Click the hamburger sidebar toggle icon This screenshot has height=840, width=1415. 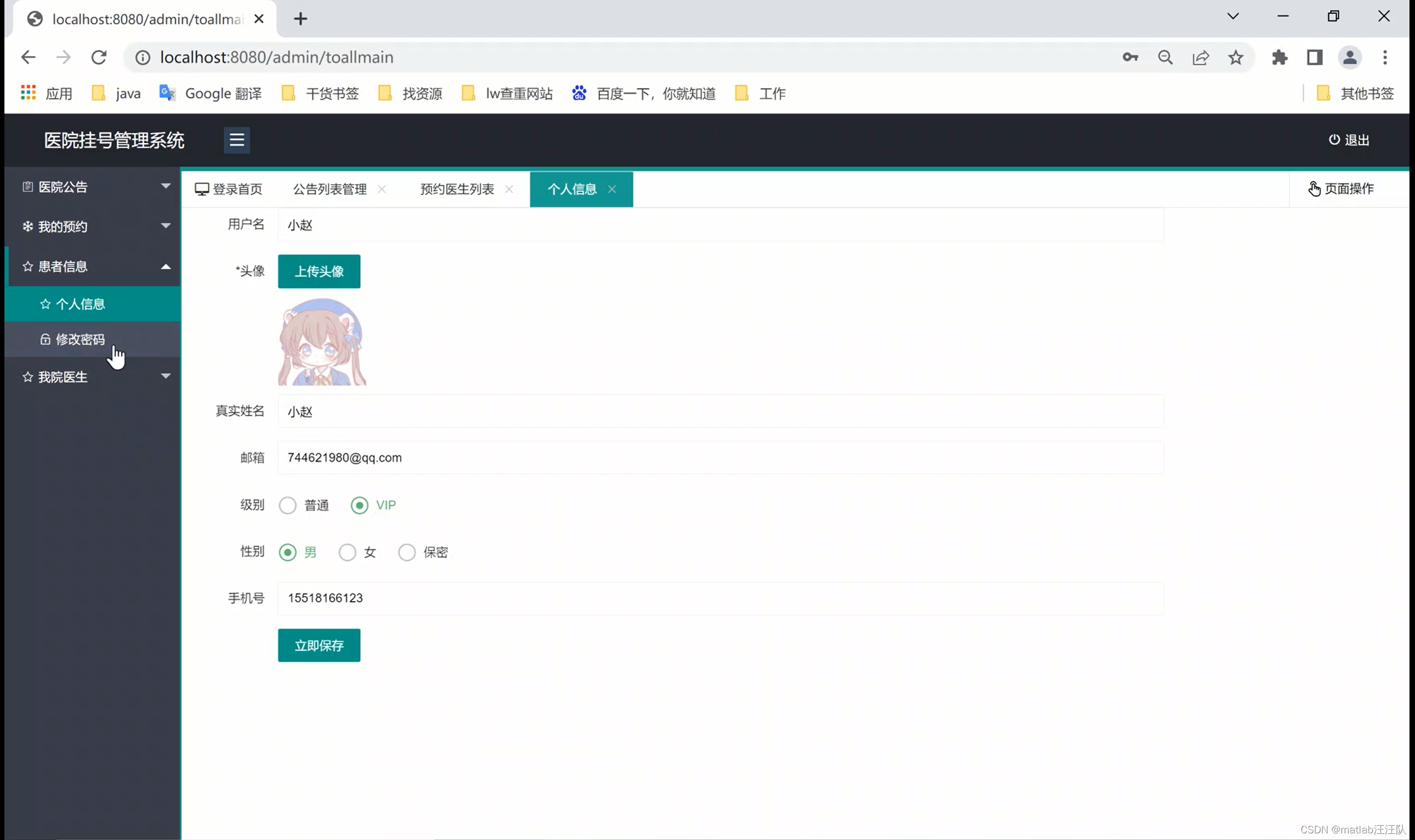click(237, 140)
